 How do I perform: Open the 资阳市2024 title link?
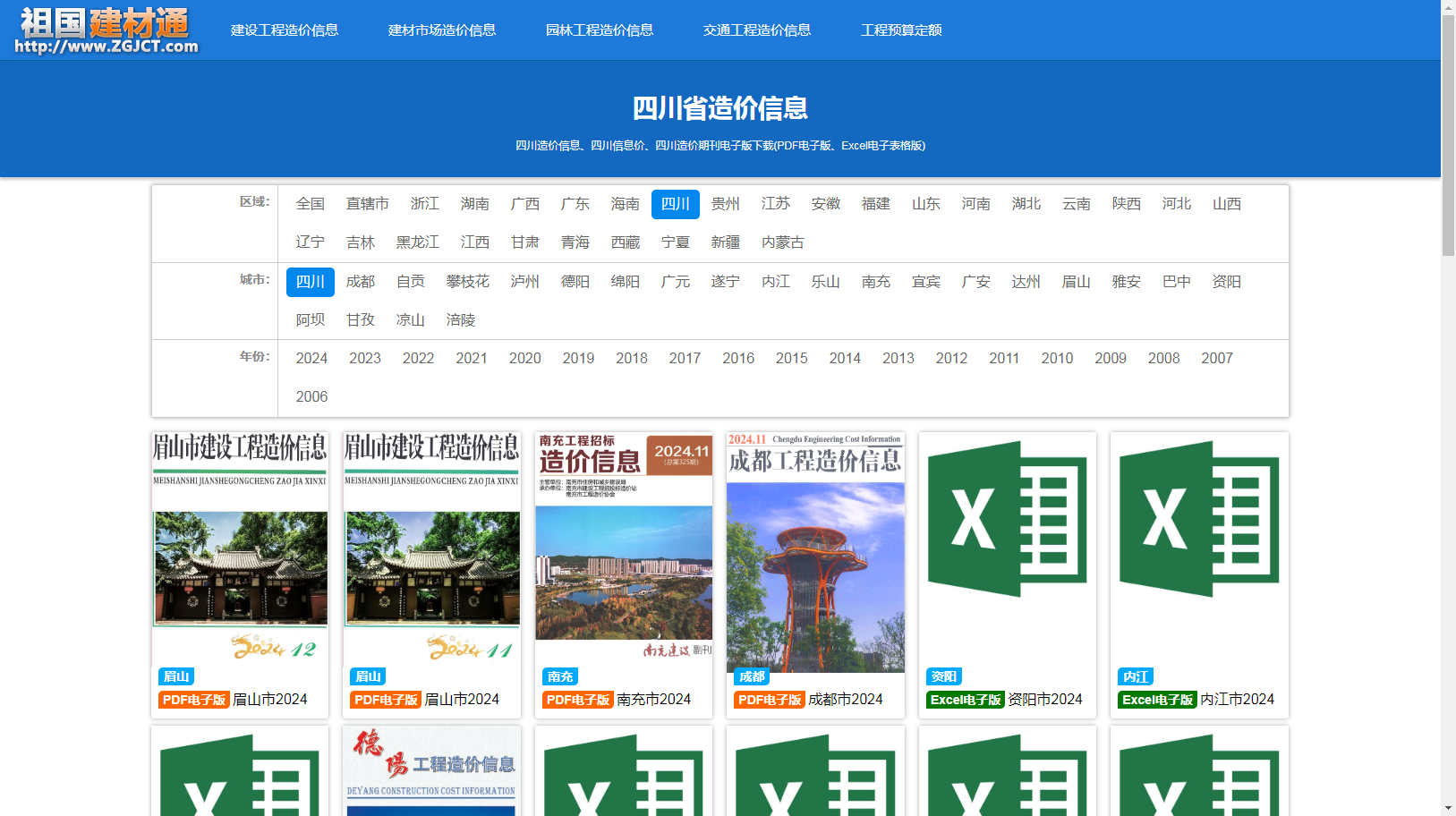[1045, 700]
